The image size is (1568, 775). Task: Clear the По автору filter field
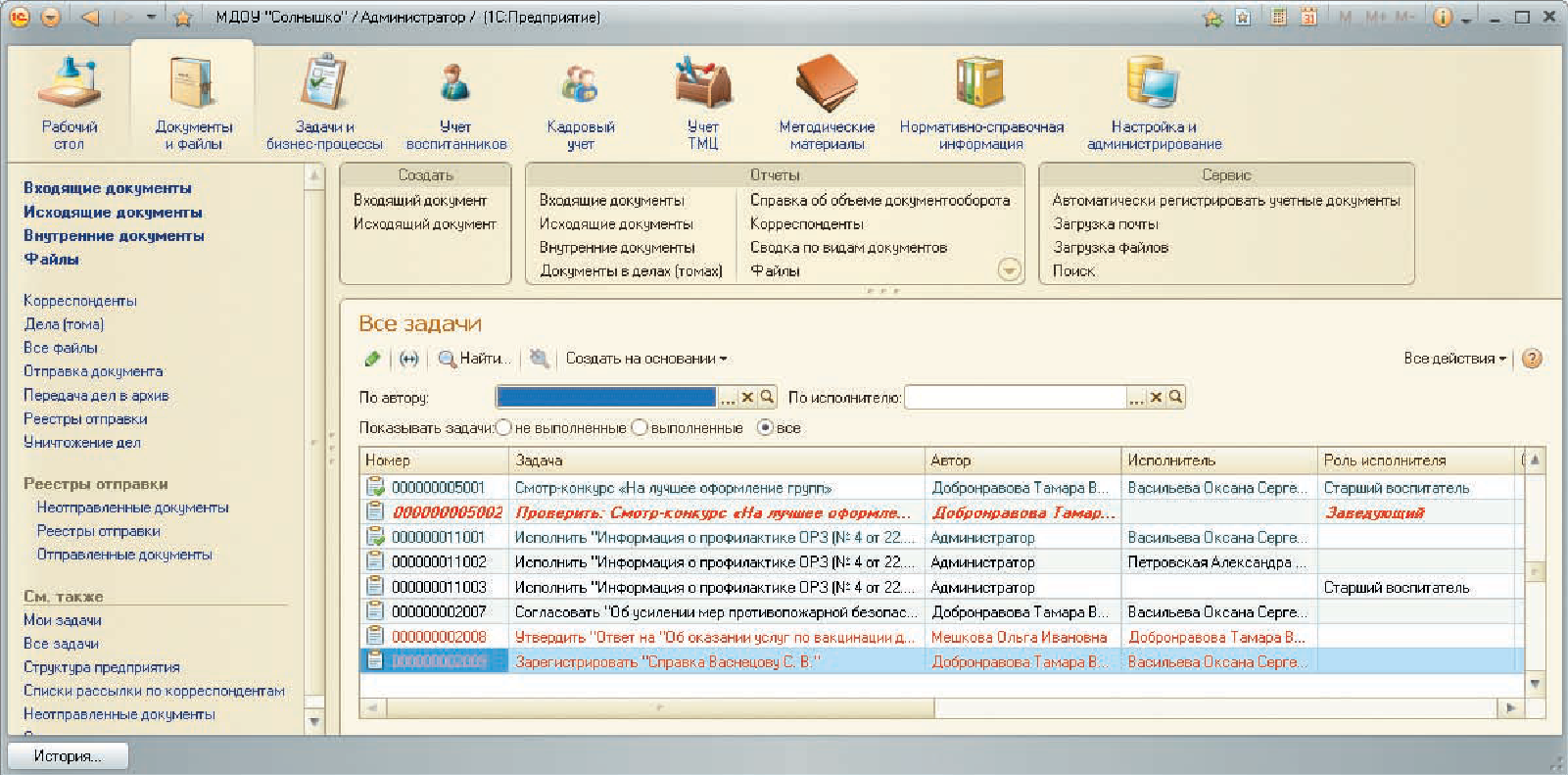[x=747, y=397]
